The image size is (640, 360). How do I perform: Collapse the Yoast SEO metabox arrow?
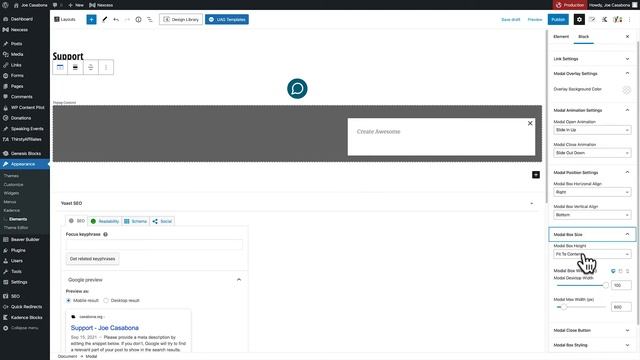tap(531, 203)
